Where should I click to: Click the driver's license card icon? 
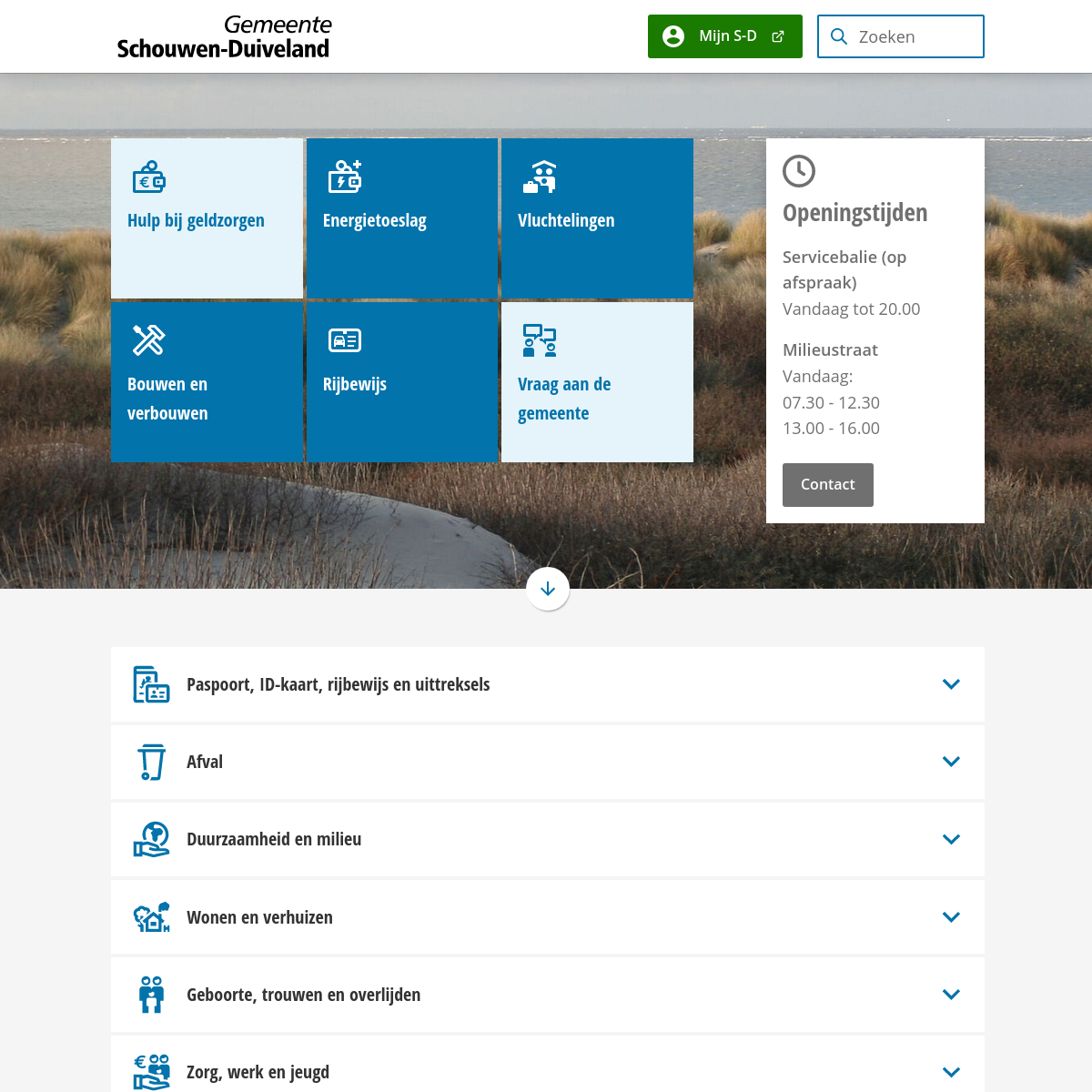pos(345,340)
